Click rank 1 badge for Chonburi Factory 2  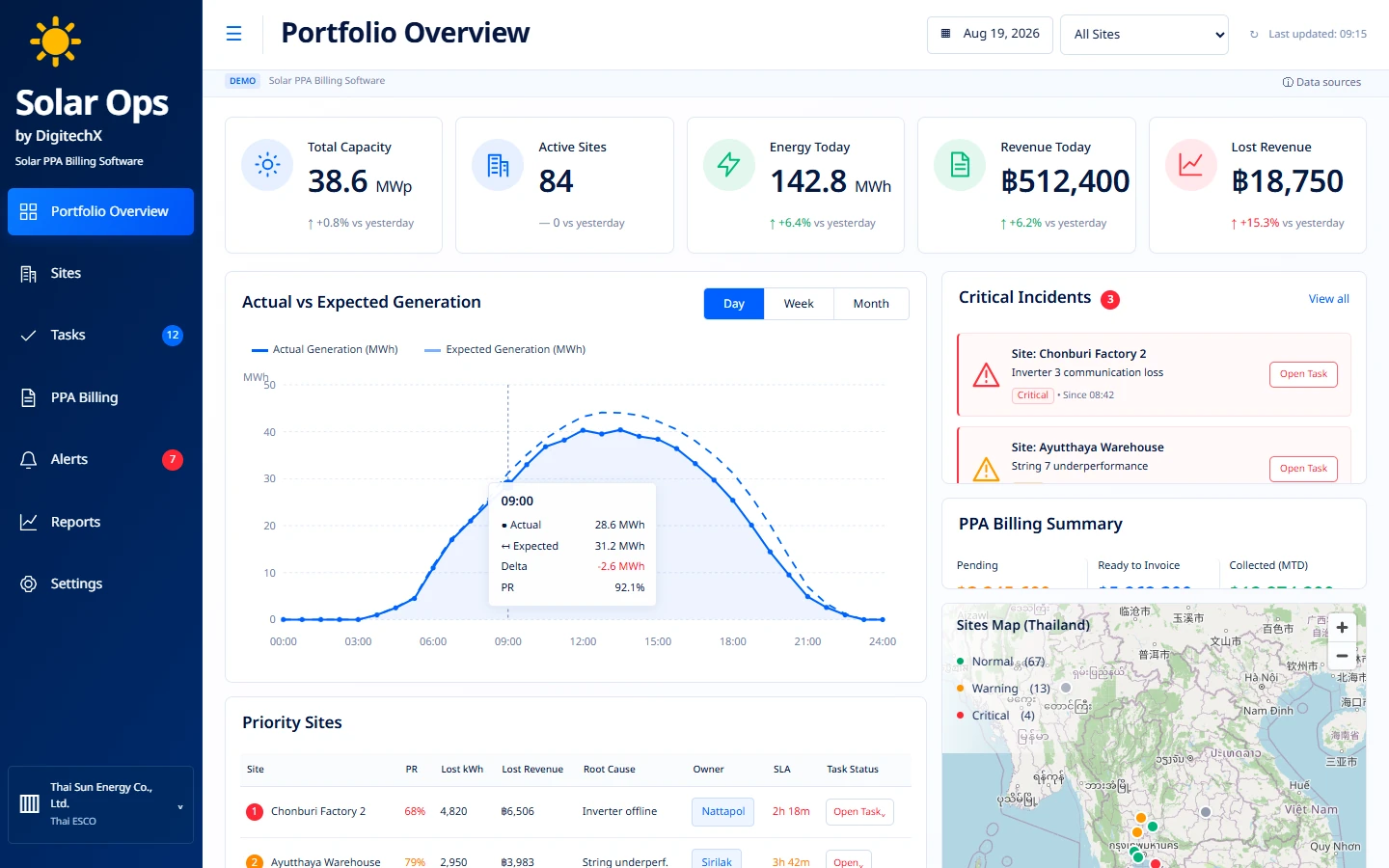click(255, 812)
